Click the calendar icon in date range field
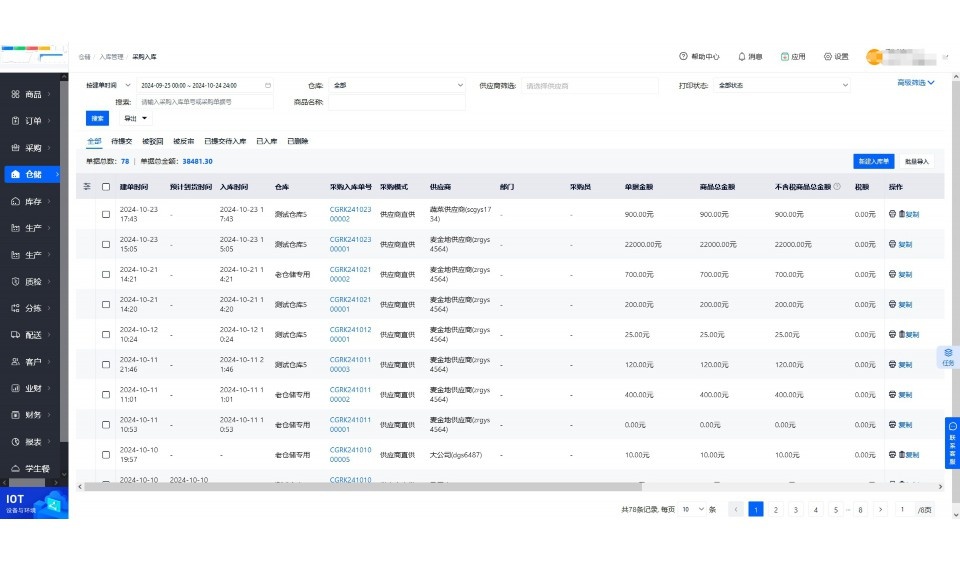This screenshot has height=561, width=960. [x=267, y=86]
